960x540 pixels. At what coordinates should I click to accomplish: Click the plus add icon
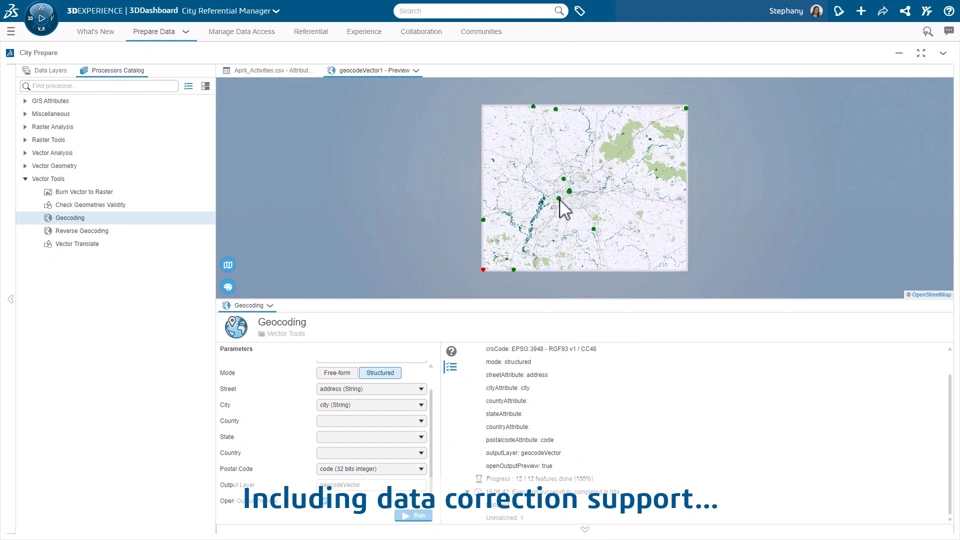pos(861,11)
